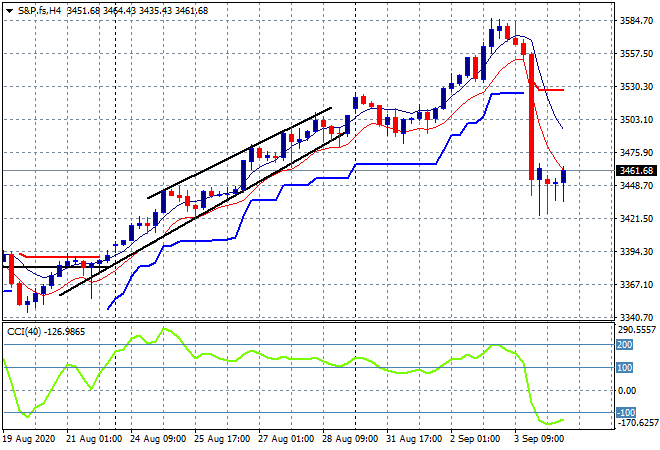Click the red horizontal segment near 3530
The image size is (660, 450).
click(x=551, y=90)
